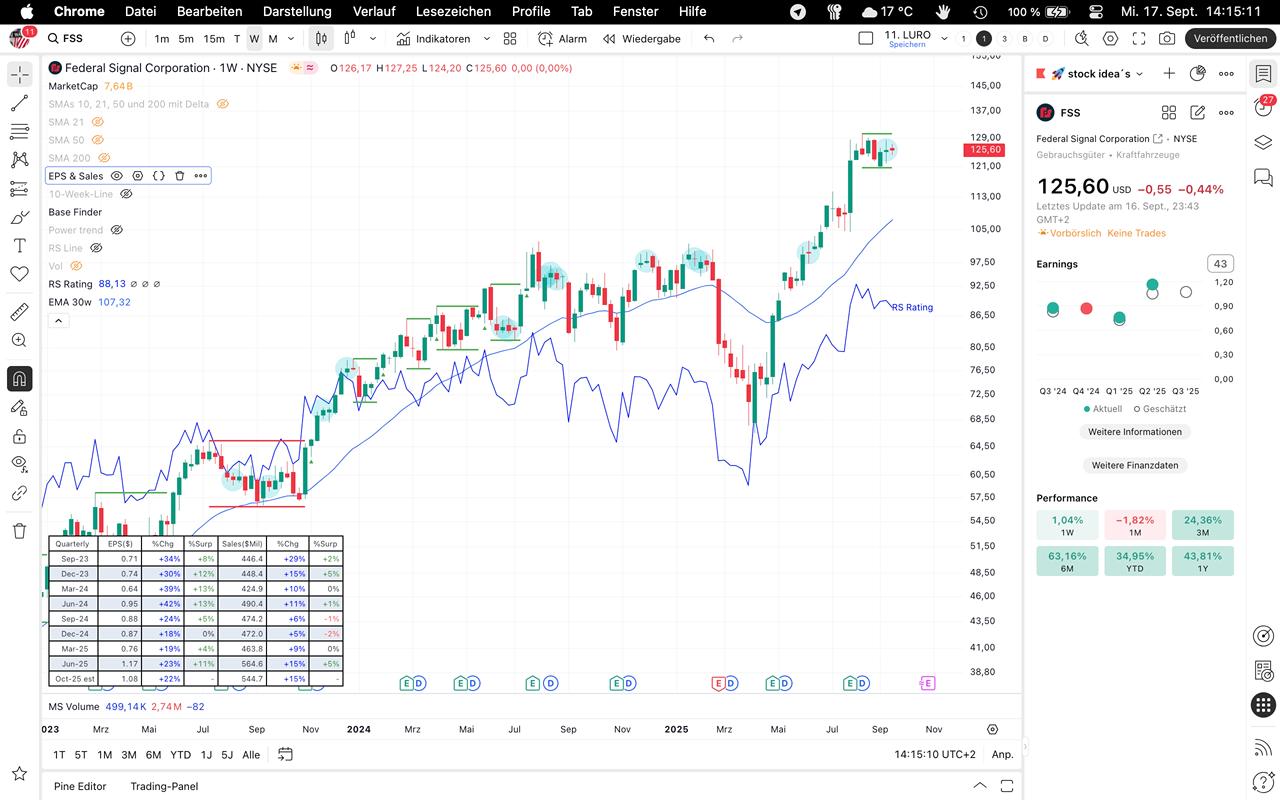Hide the EPS & Sales indicator
The height and width of the screenshot is (800, 1280).
tap(117, 176)
